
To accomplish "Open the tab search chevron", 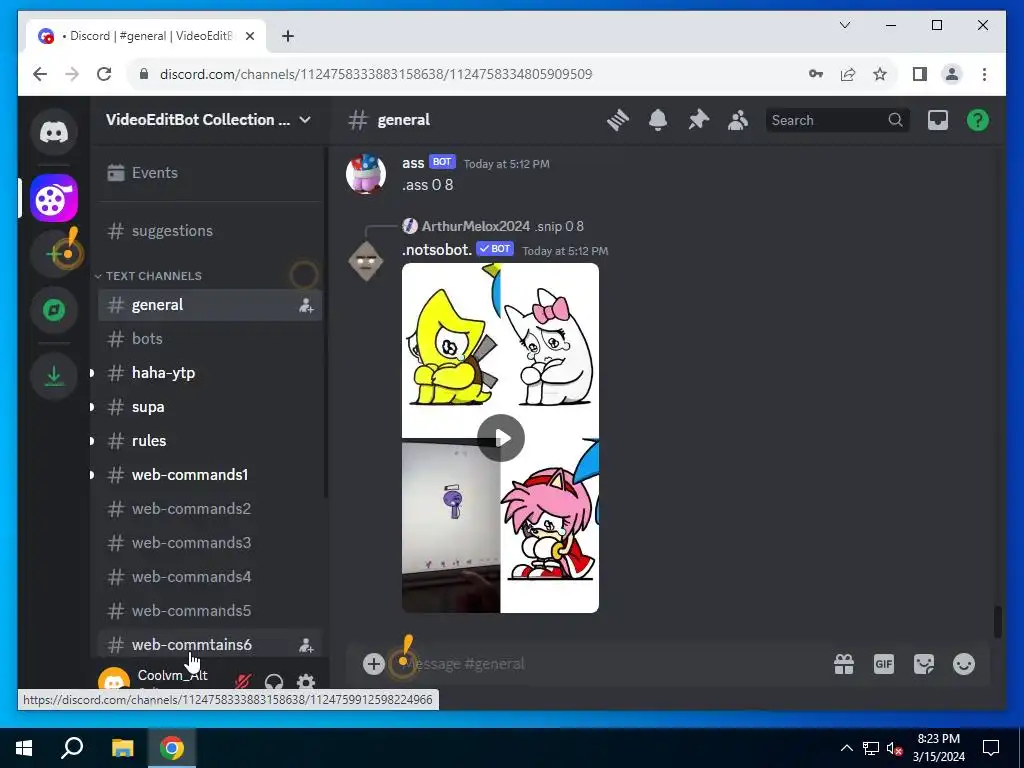I will pos(844,25).
